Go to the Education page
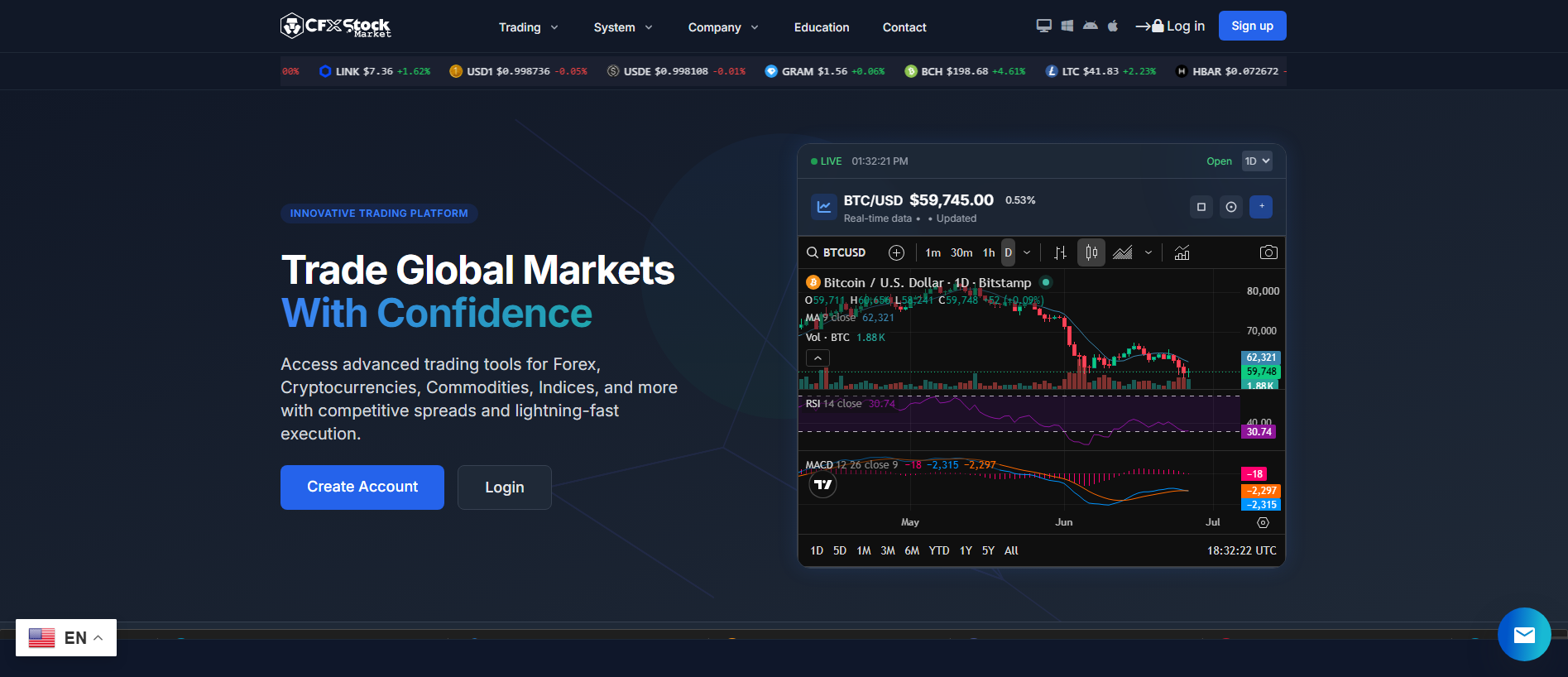The image size is (1568, 677). click(822, 27)
